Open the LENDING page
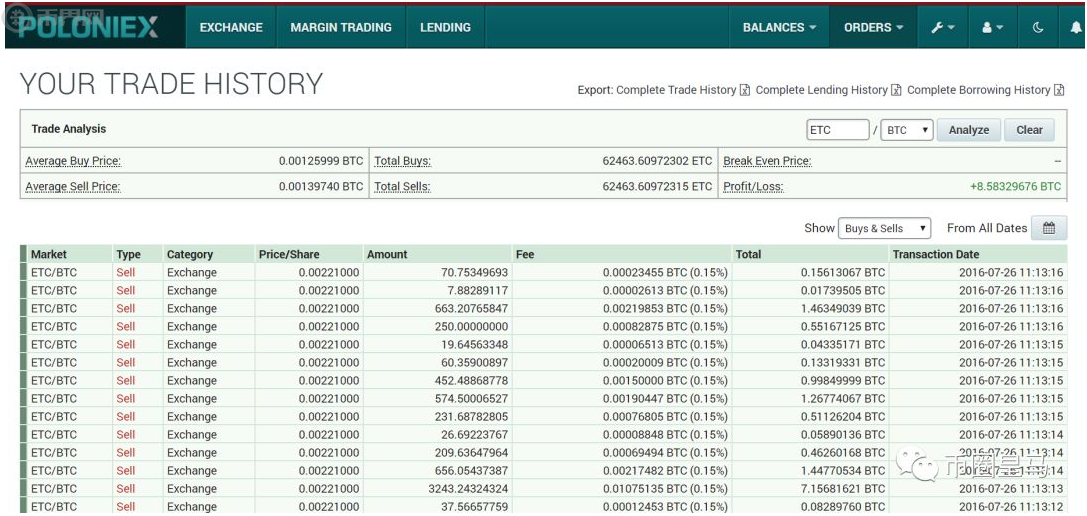 coord(445,27)
